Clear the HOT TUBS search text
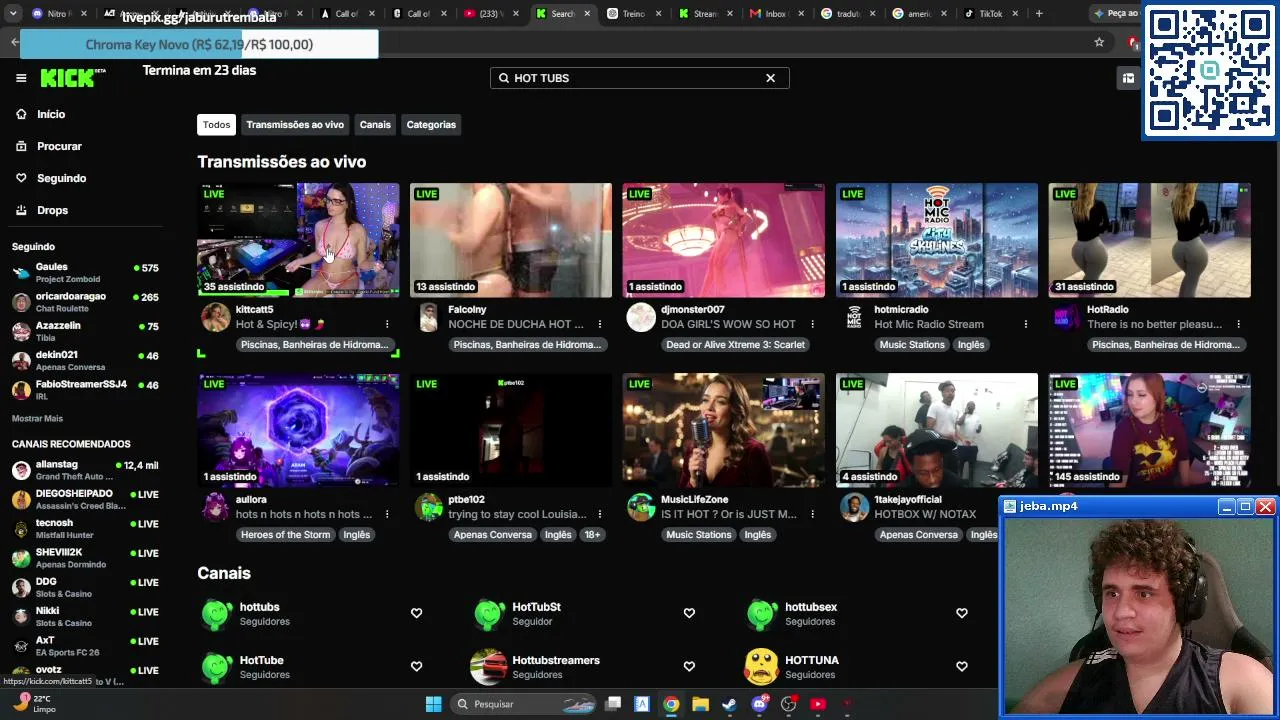Viewport: 1280px width, 720px height. click(x=770, y=78)
